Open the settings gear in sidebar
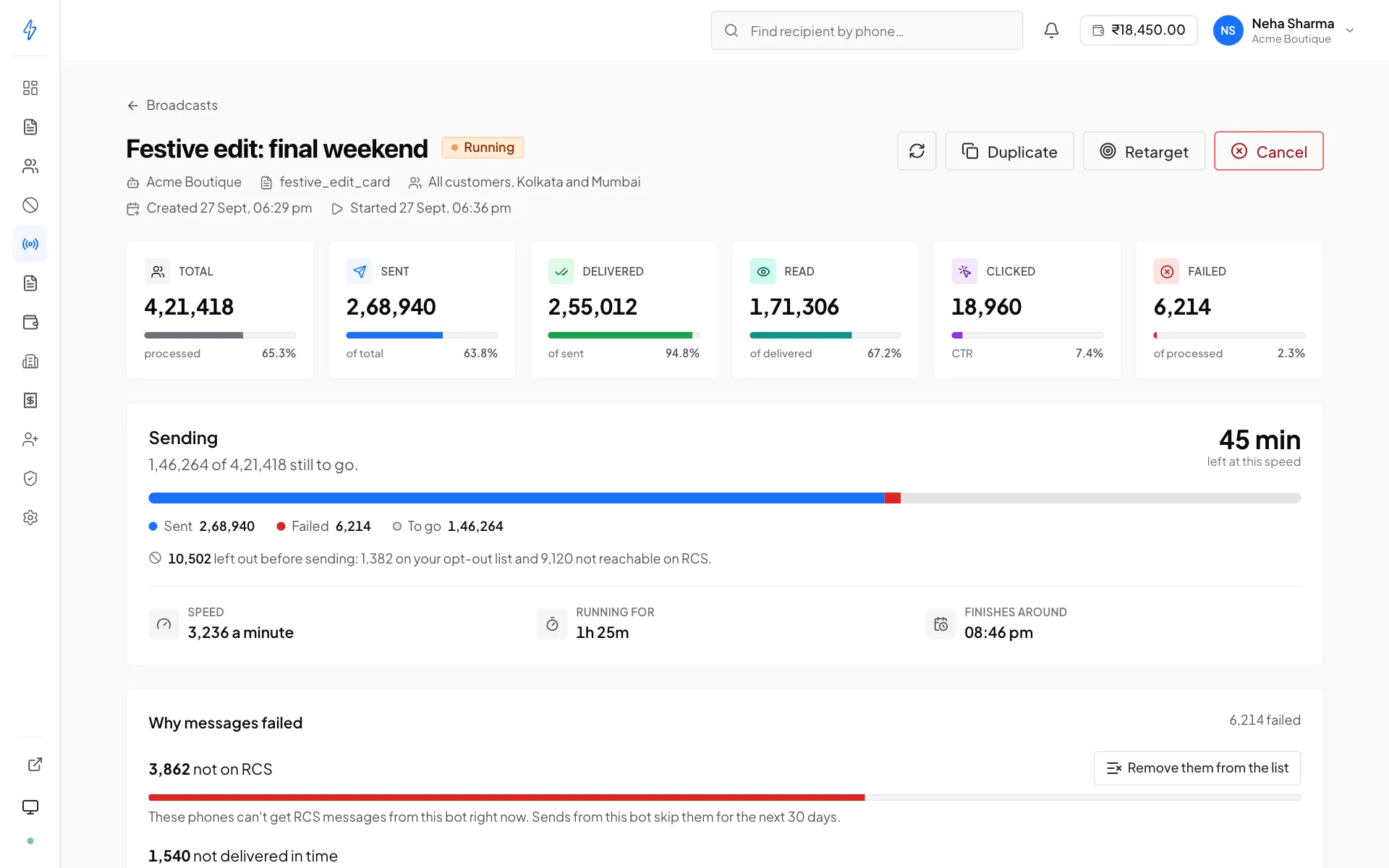 click(x=30, y=518)
